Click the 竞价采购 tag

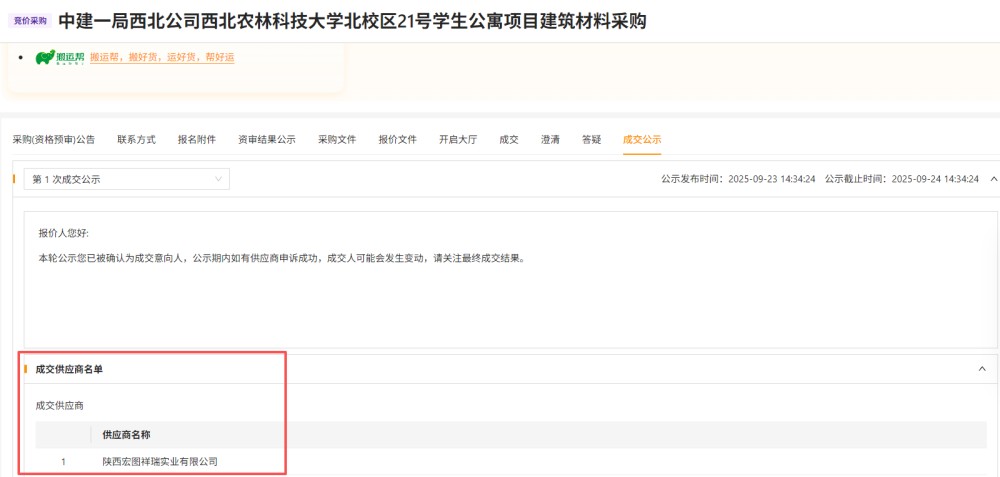30,21
